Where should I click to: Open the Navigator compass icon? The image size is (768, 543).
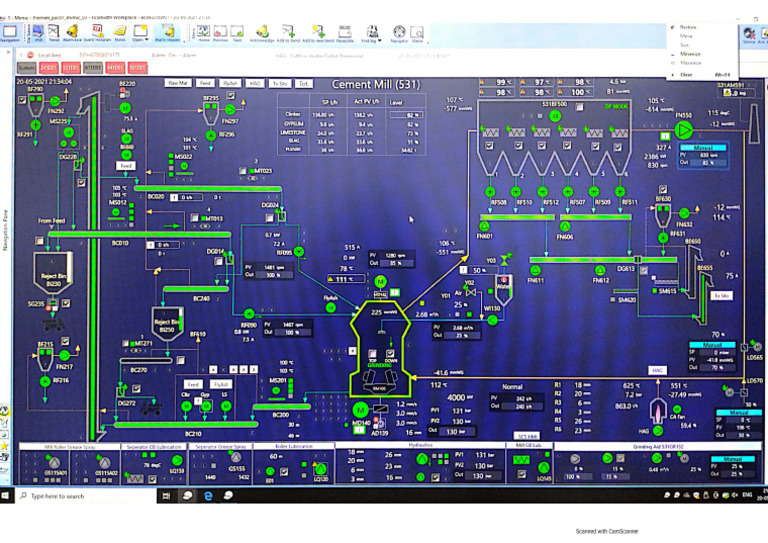[399, 32]
